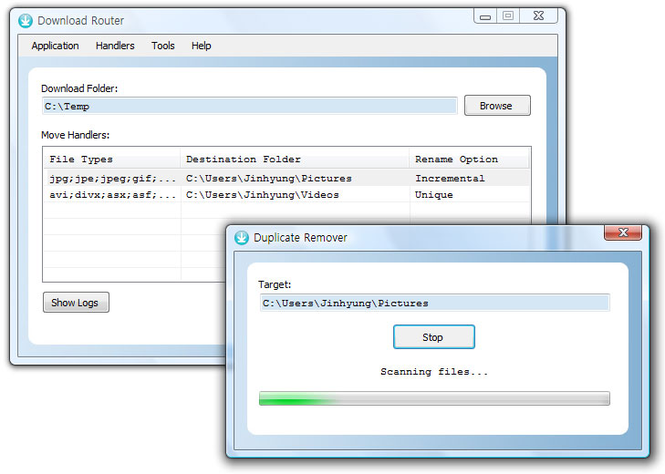The width and height of the screenshot is (665, 474).
Task: Click the Target path field in Duplicate Remover
Action: click(435, 303)
